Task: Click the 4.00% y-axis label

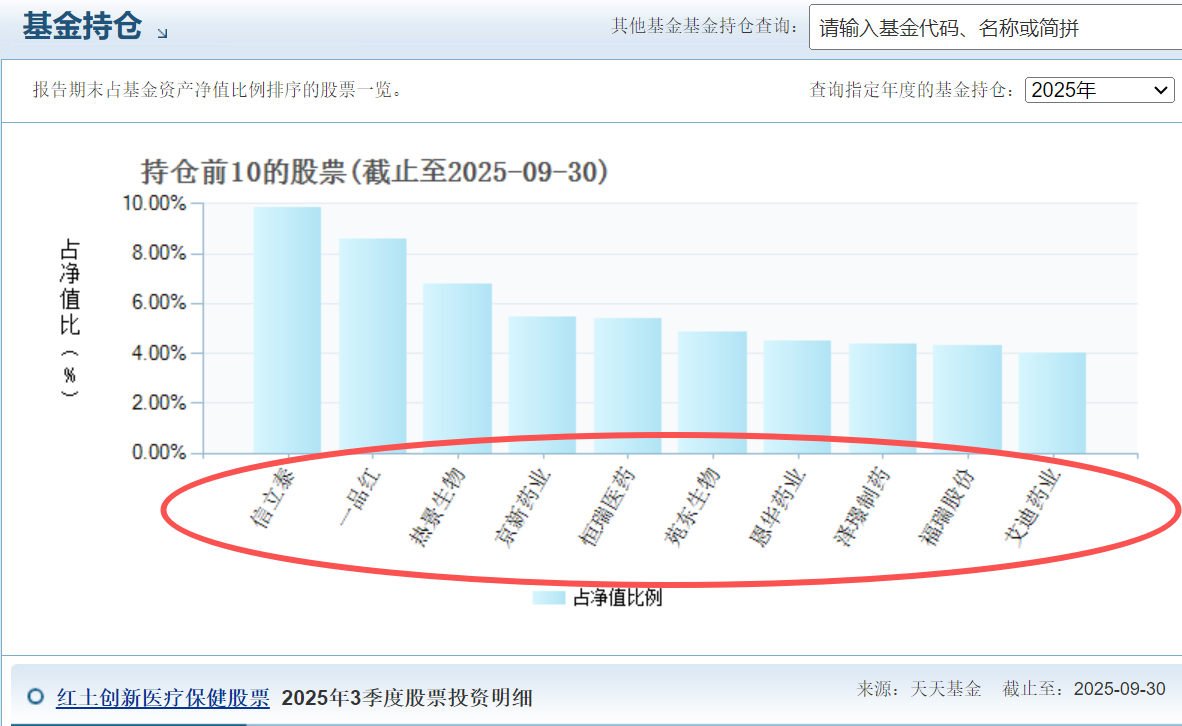Action: click(158, 353)
